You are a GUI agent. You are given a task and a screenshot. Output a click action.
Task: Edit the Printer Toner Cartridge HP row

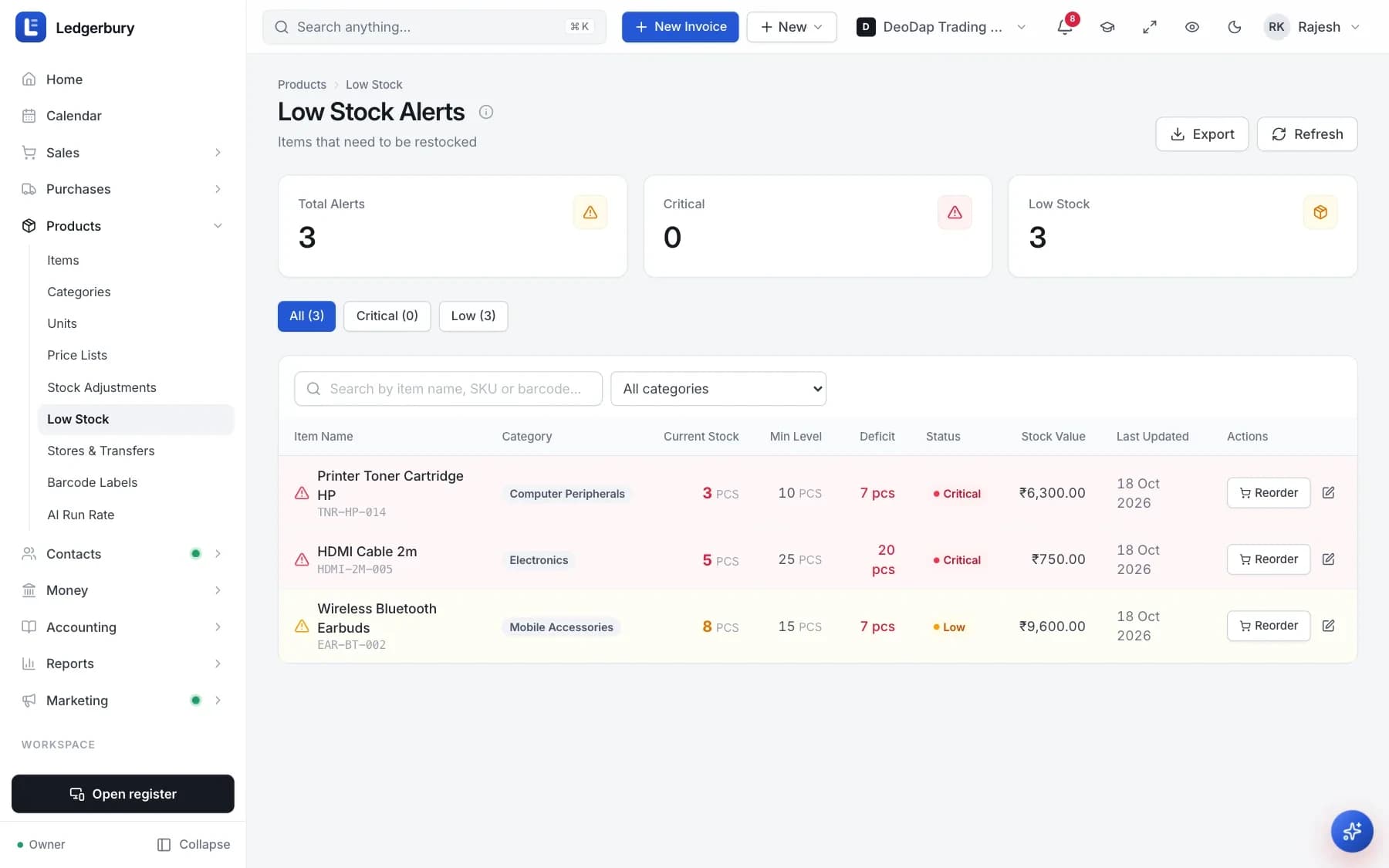pos(1328,493)
